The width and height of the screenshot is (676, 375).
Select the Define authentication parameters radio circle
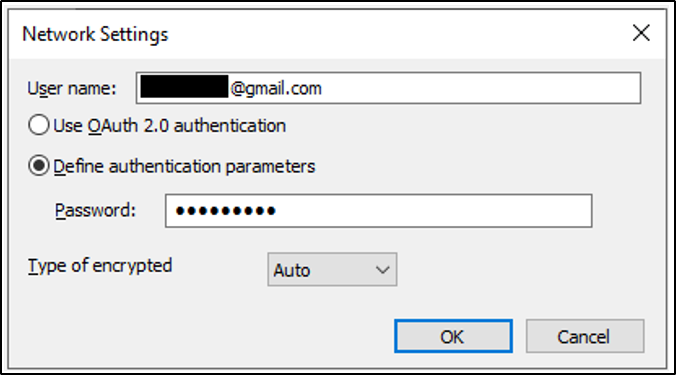point(38,166)
